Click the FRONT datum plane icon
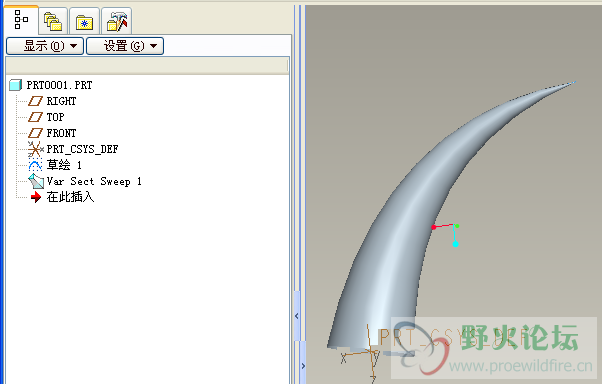The image size is (602, 384). (x=35, y=133)
